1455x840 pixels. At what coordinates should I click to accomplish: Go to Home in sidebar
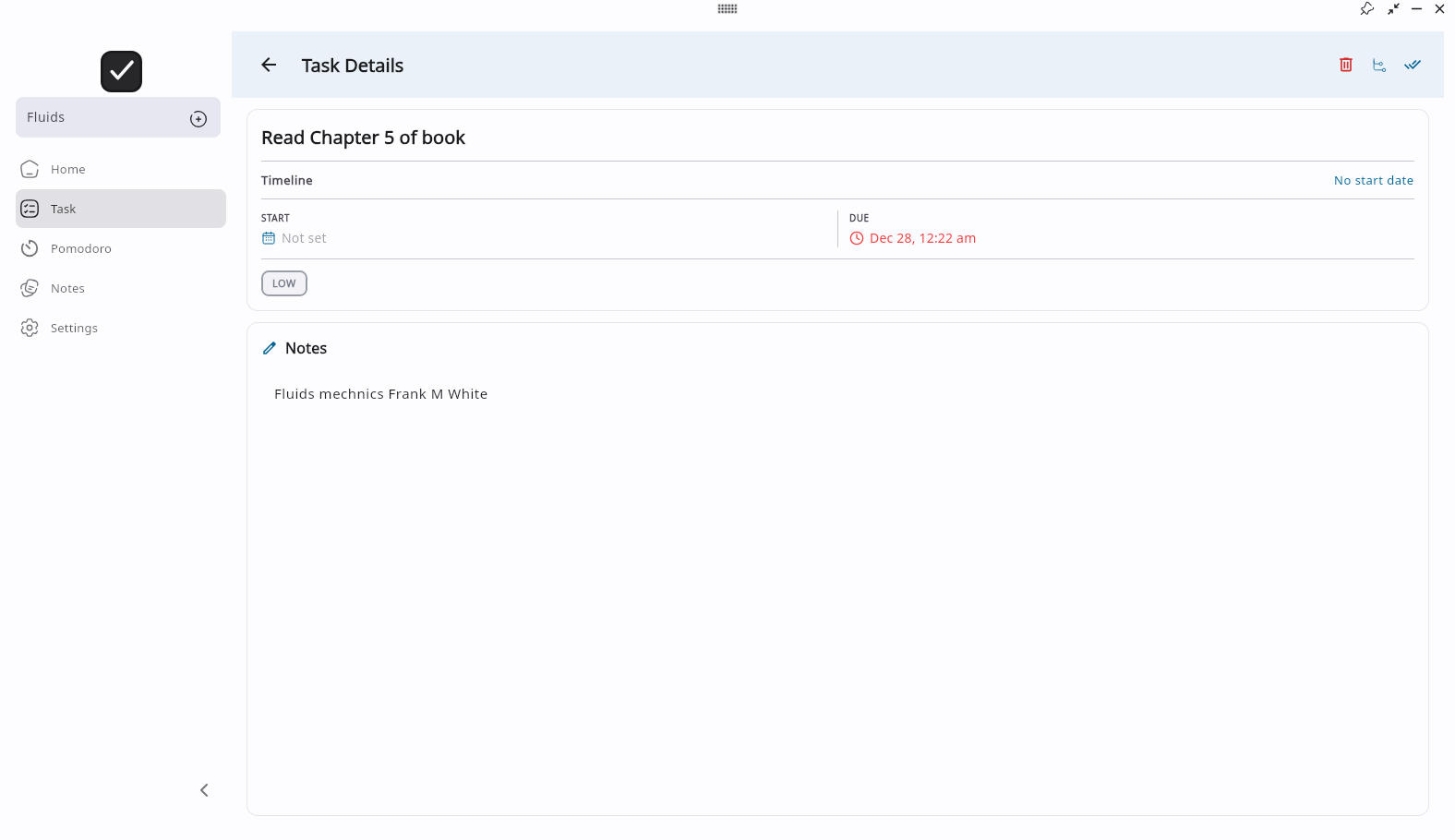121,169
